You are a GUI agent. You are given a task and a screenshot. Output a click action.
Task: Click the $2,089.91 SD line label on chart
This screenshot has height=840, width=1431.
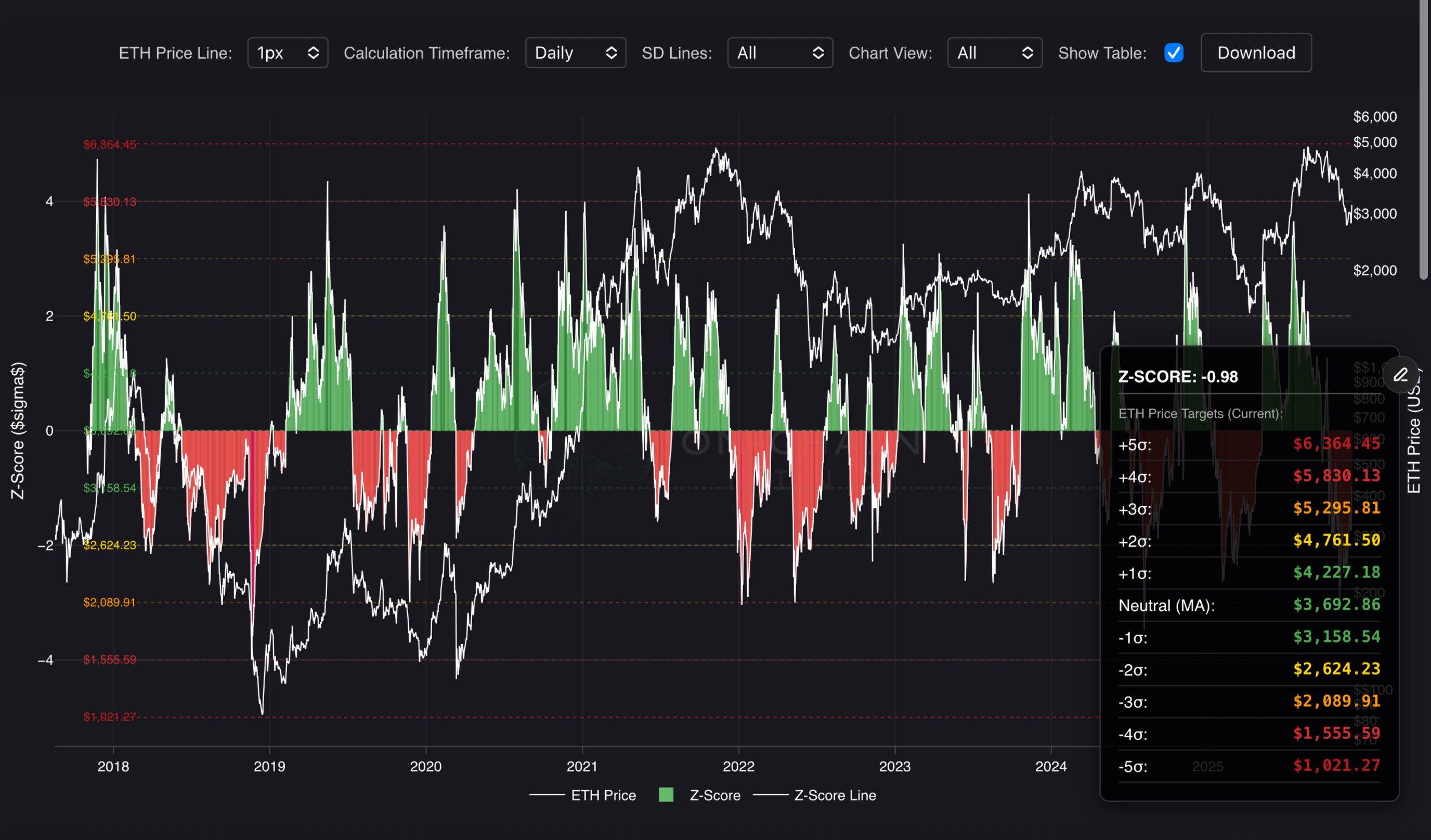tap(110, 602)
